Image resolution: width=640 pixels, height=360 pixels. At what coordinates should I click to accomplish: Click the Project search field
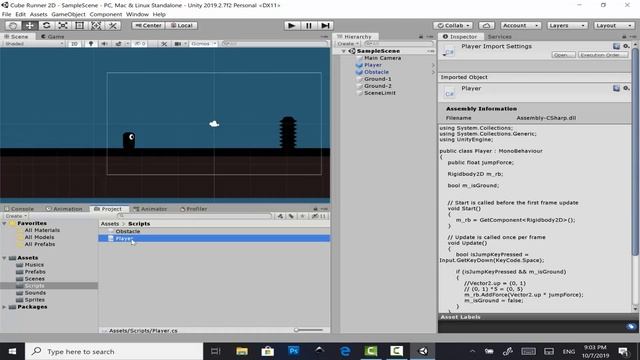195,216
